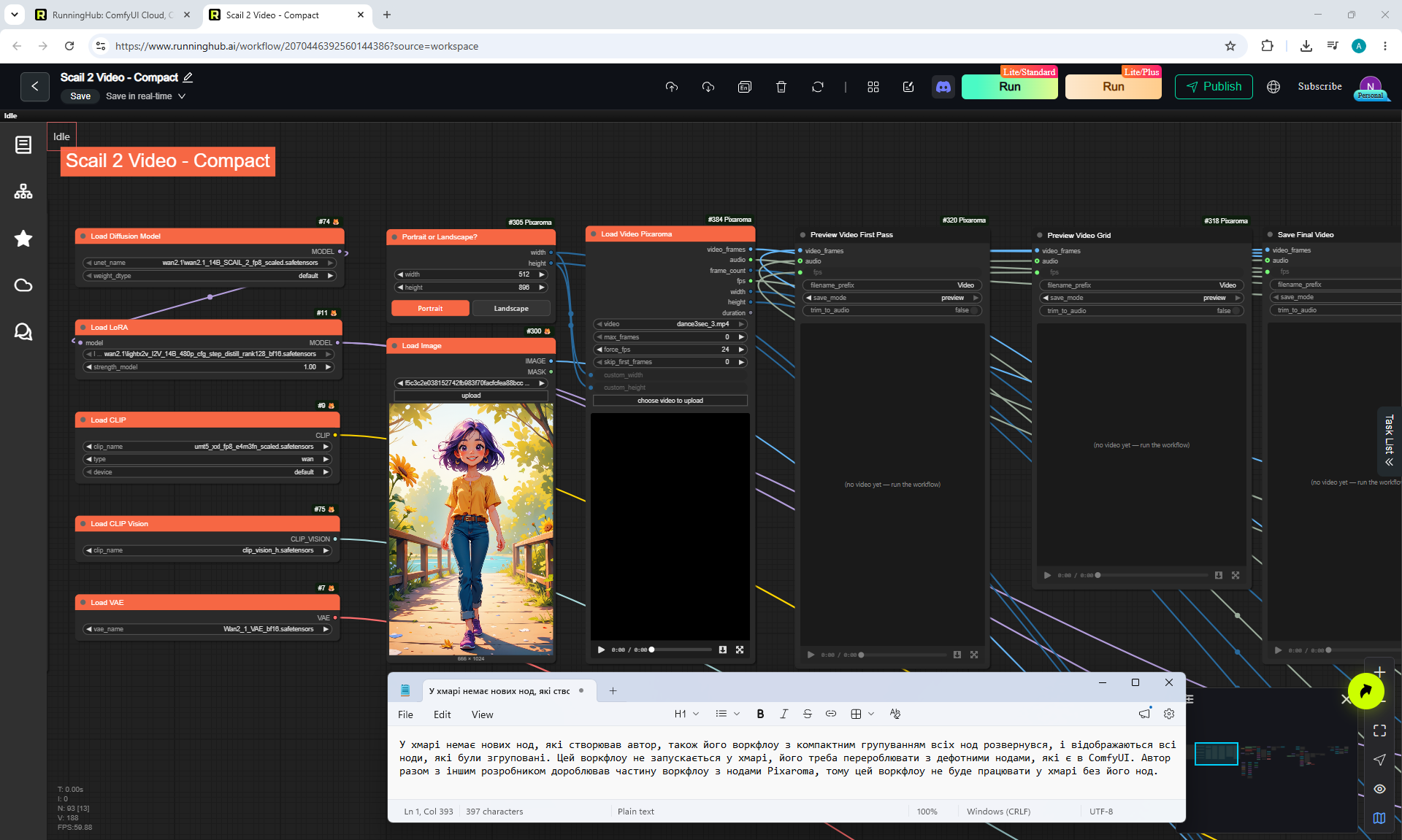This screenshot has width=1402, height=840.
Task: Open the chat bubbles sidebar icon
Action: tap(23, 332)
